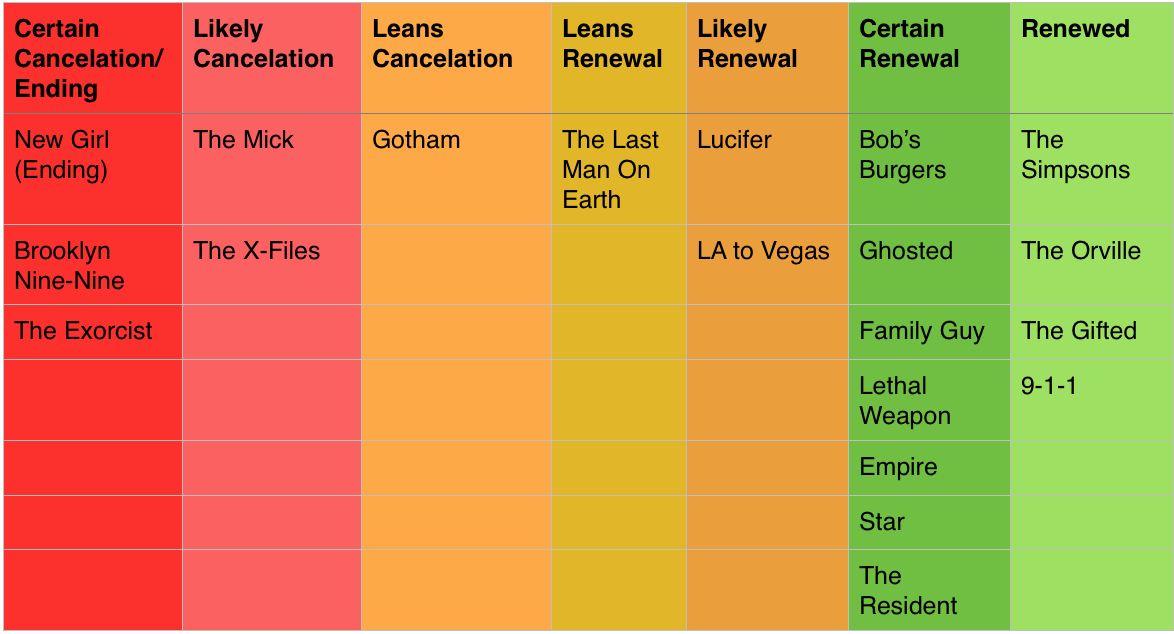Click The X-Files cell

272,265
